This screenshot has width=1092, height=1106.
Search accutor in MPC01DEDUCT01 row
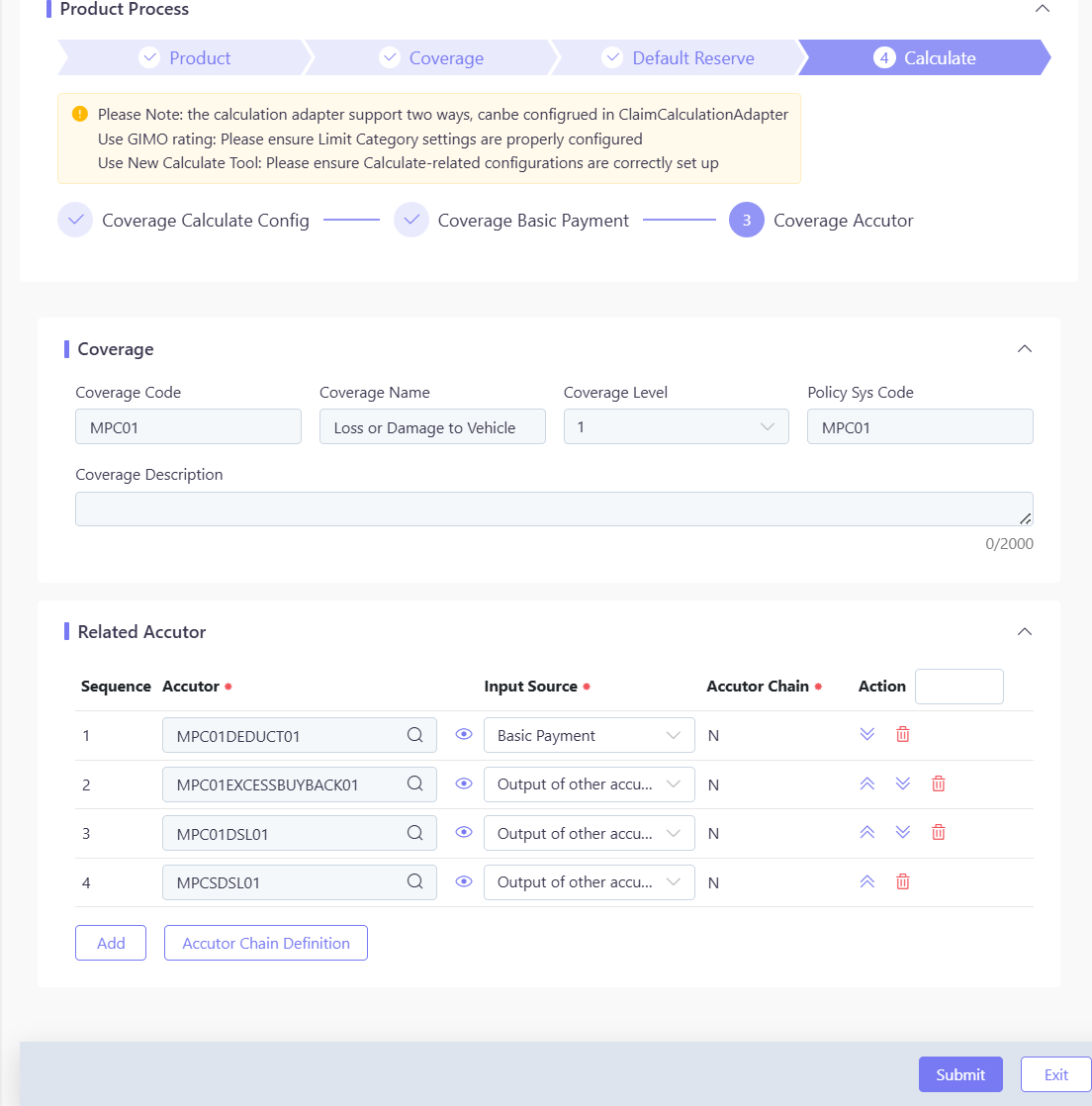tap(414, 735)
